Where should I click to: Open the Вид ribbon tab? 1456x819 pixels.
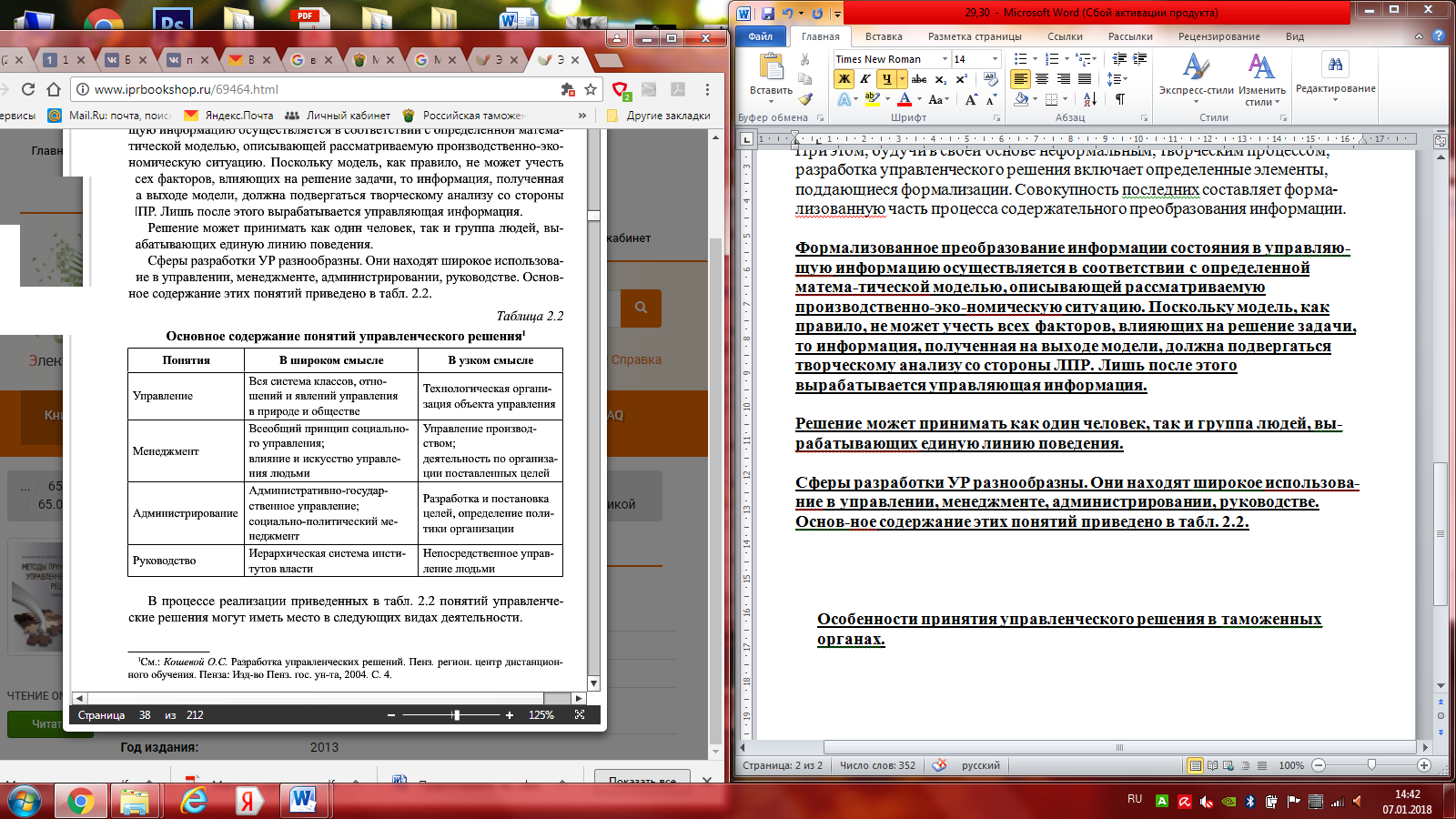[x=1295, y=36]
